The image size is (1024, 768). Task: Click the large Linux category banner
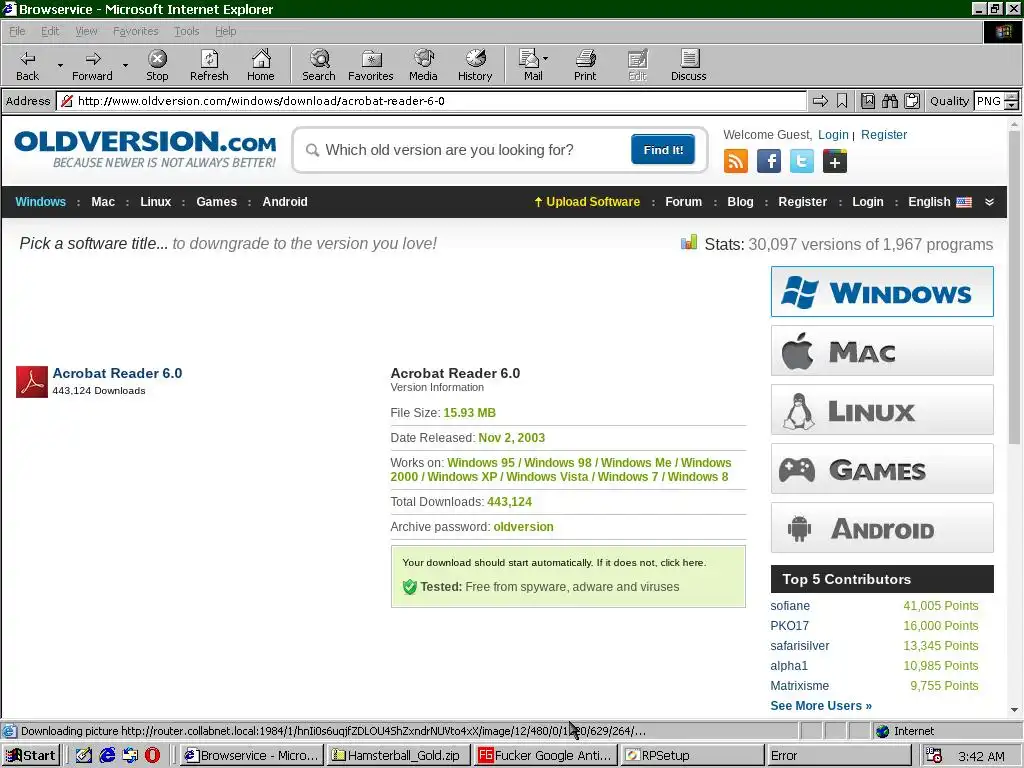882,409
